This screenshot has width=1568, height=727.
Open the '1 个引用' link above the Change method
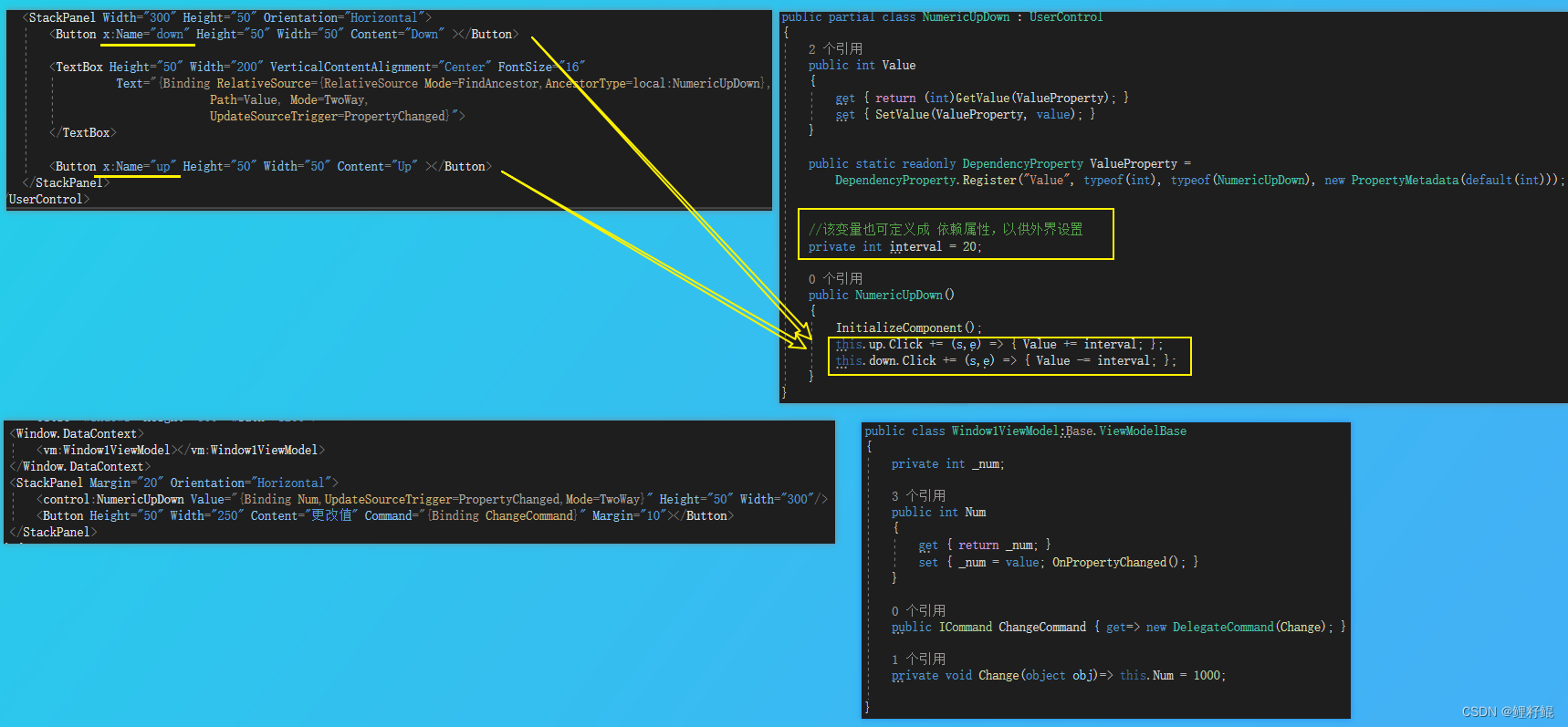[x=918, y=659]
